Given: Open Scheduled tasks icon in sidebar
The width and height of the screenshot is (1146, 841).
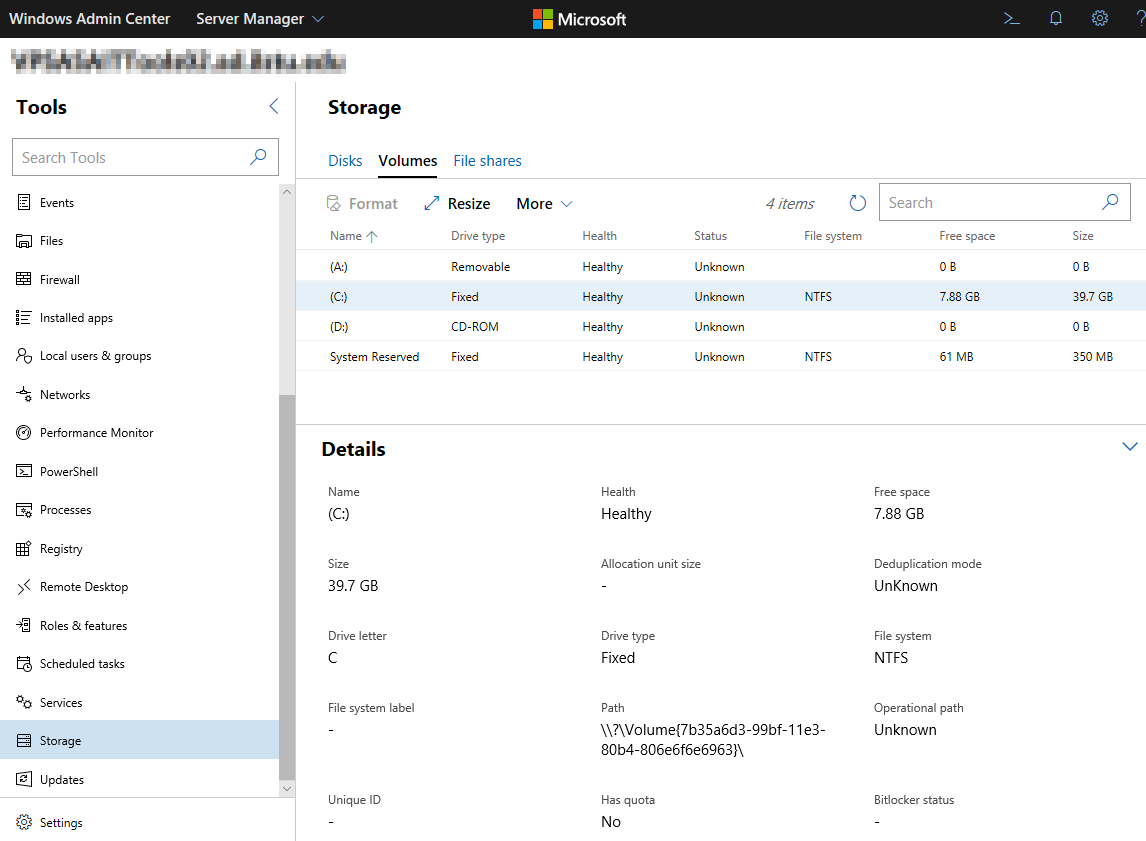Looking at the screenshot, I should (24, 663).
